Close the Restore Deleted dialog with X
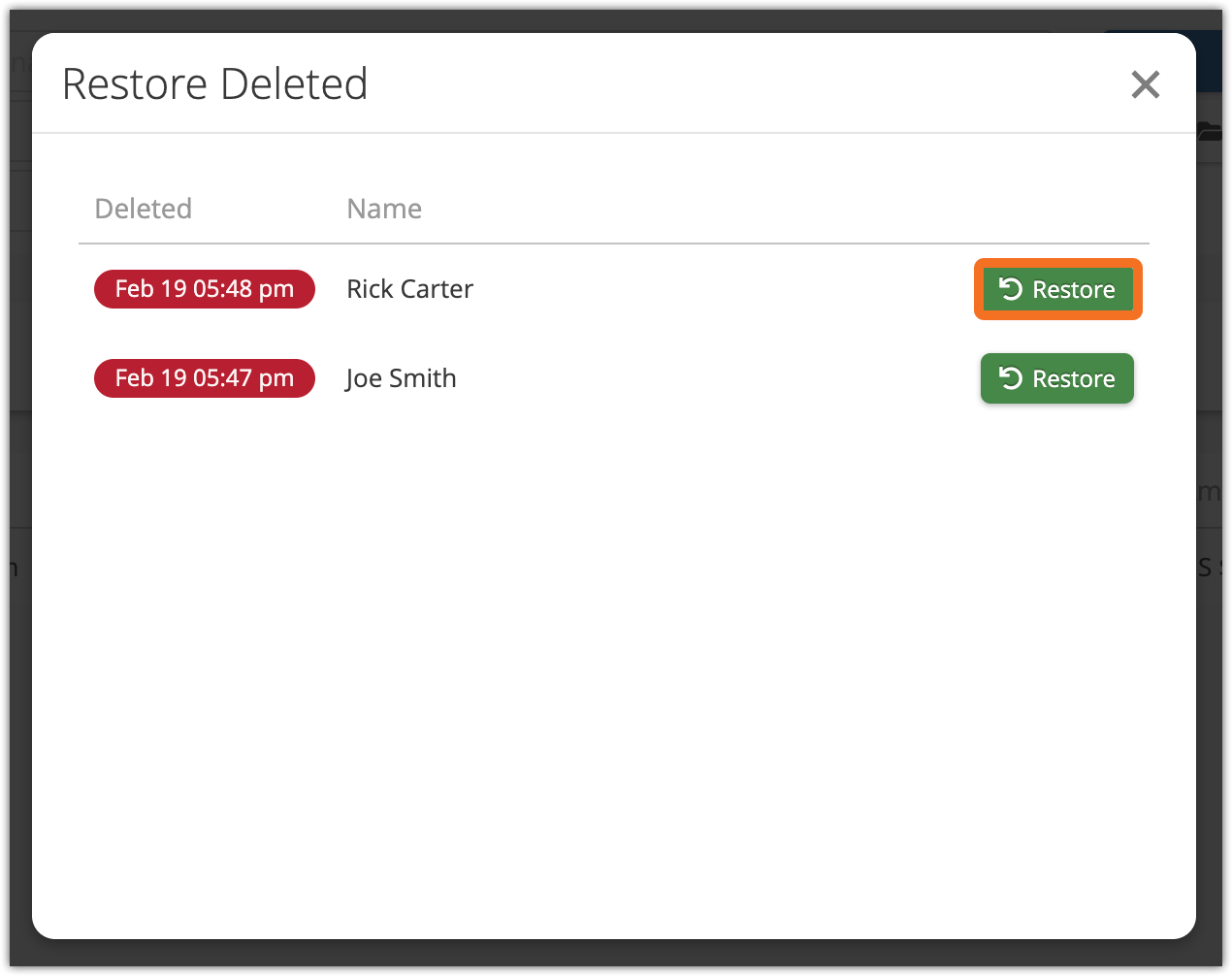The height and width of the screenshot is (976, 1232). 1145,85
